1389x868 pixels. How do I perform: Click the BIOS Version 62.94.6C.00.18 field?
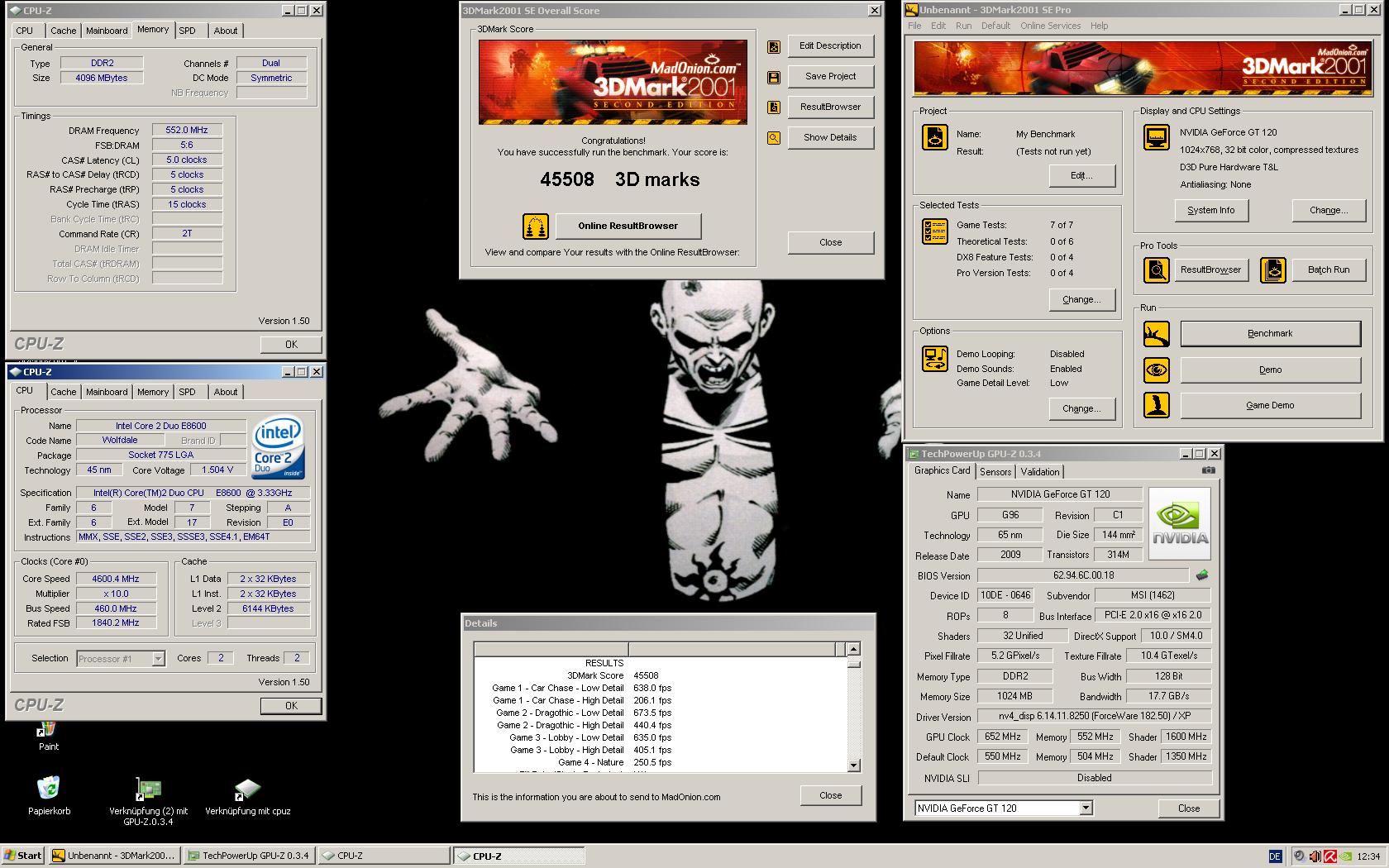pyautogui.click(x=1083, y=575)
